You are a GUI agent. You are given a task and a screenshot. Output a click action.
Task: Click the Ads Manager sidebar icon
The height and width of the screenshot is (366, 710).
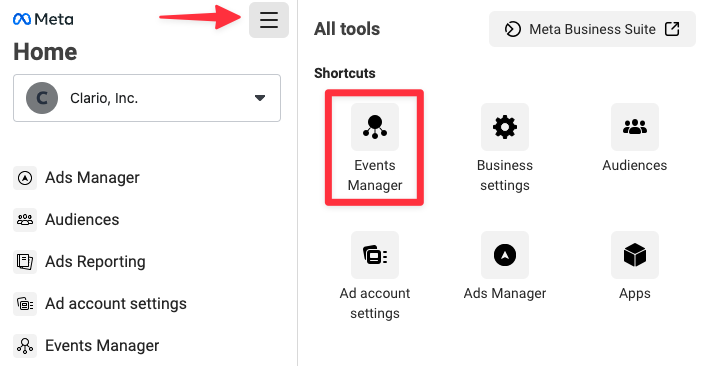(25, 178)
